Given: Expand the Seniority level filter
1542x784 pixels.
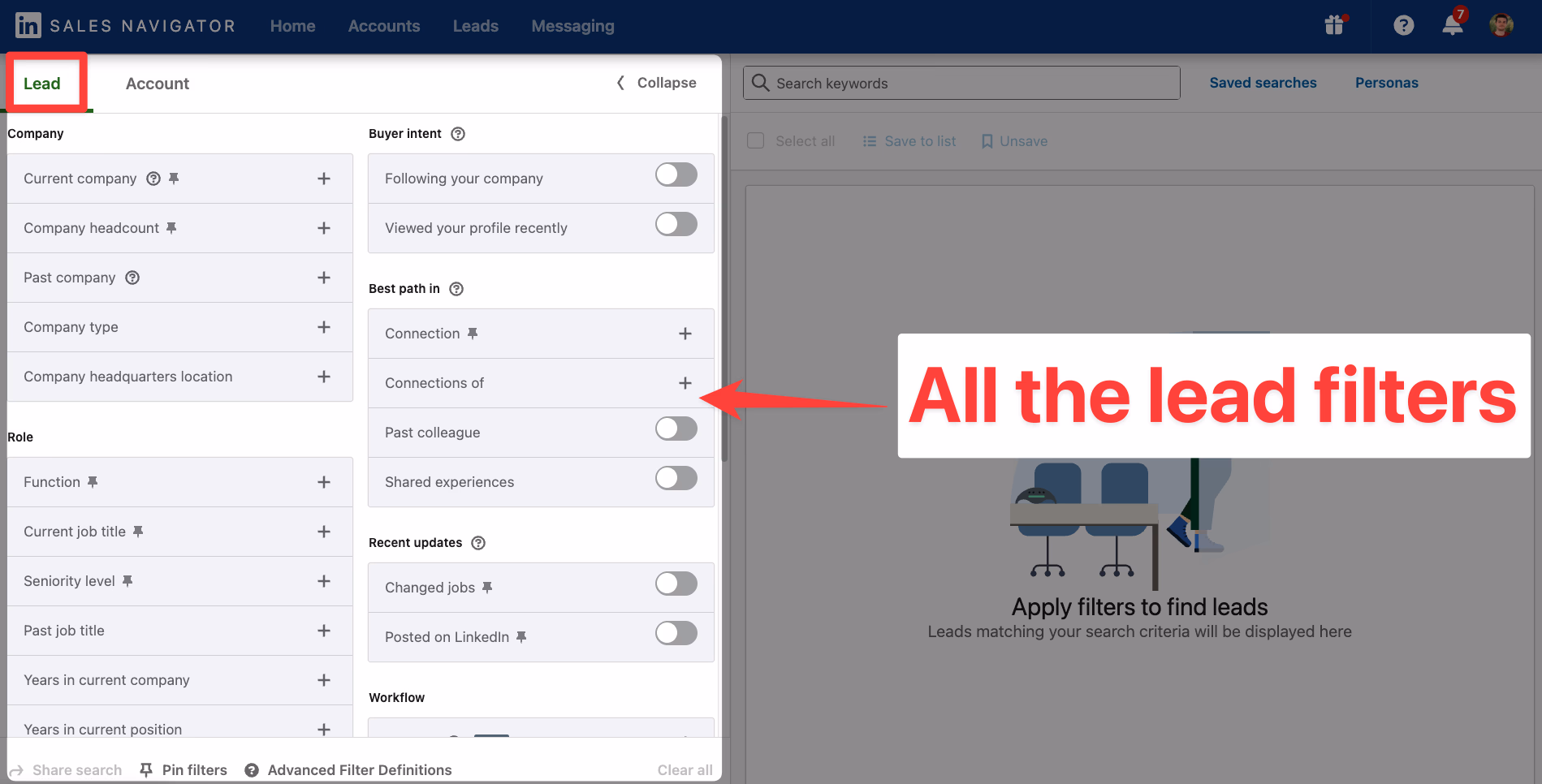Looking at the screenshot, I should click(324, 581).
